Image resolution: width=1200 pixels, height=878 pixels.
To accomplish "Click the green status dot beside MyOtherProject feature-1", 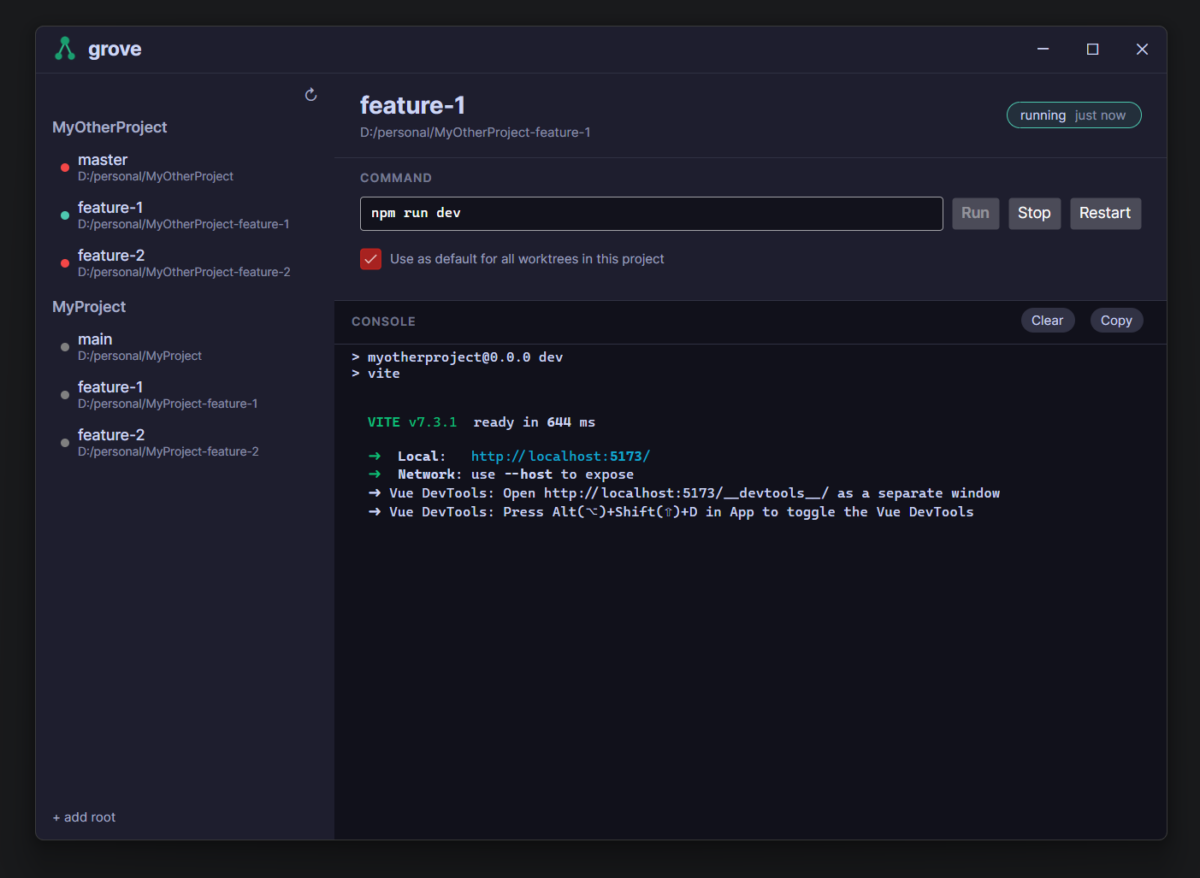I will pos(65,215).
